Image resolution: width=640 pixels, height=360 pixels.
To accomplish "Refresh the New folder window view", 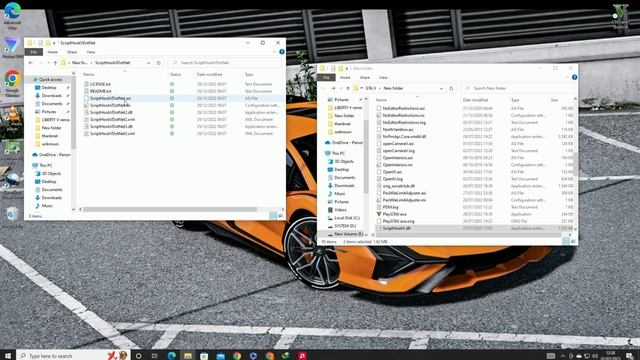I will click(x=451, y=88).
